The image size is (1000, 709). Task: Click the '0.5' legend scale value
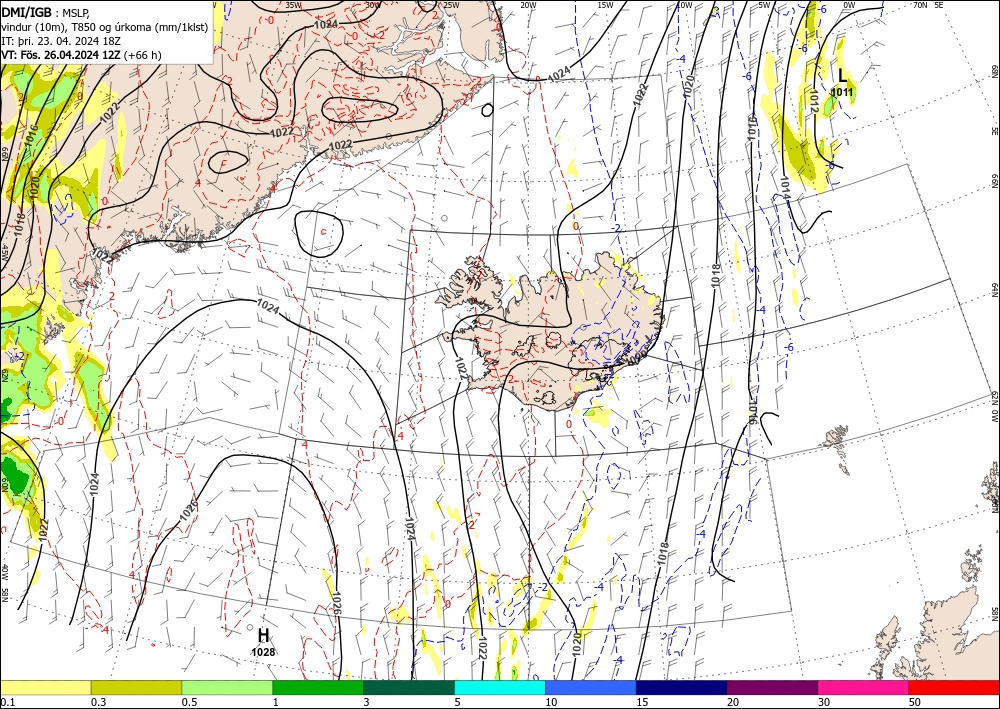click(189, 702)
